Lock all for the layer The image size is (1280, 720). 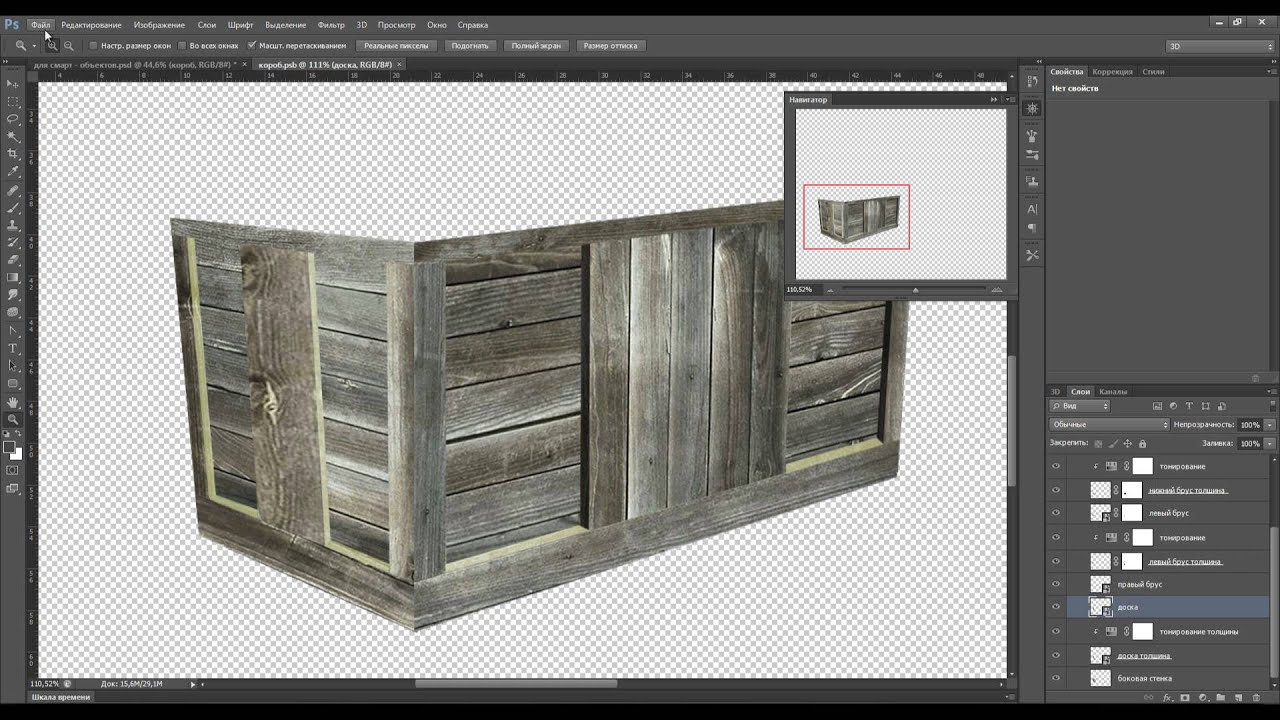(1142, 443)
